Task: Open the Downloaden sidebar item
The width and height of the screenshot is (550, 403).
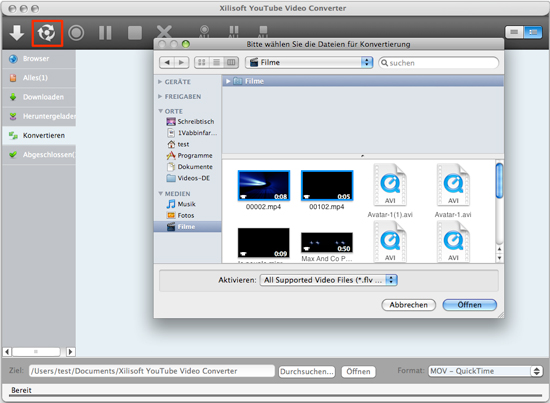Action: [39, 97]
